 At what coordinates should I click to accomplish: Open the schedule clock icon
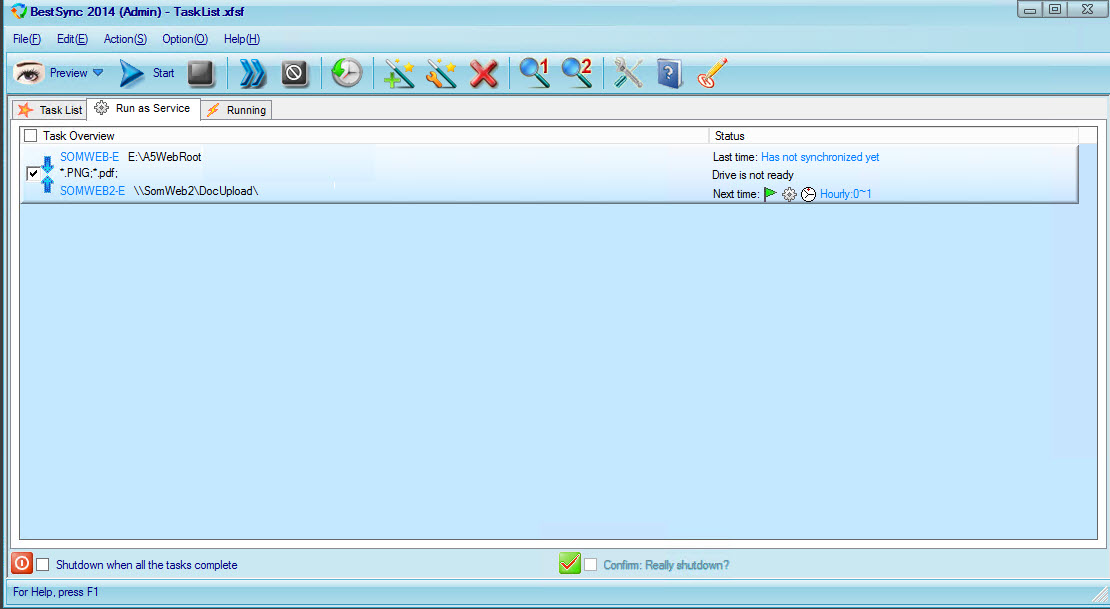click(347, 73)
